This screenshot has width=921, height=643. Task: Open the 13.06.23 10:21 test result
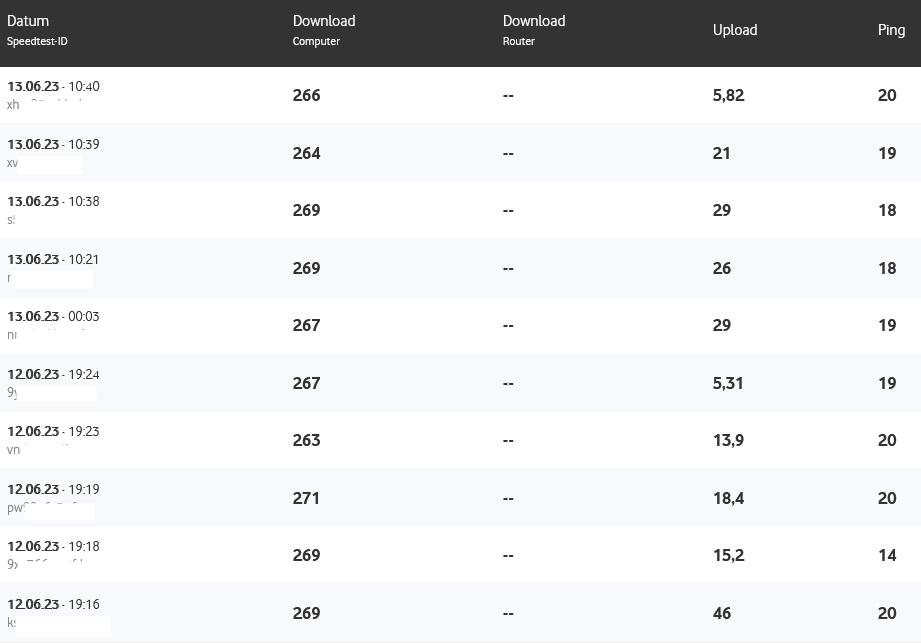point(54,259)
